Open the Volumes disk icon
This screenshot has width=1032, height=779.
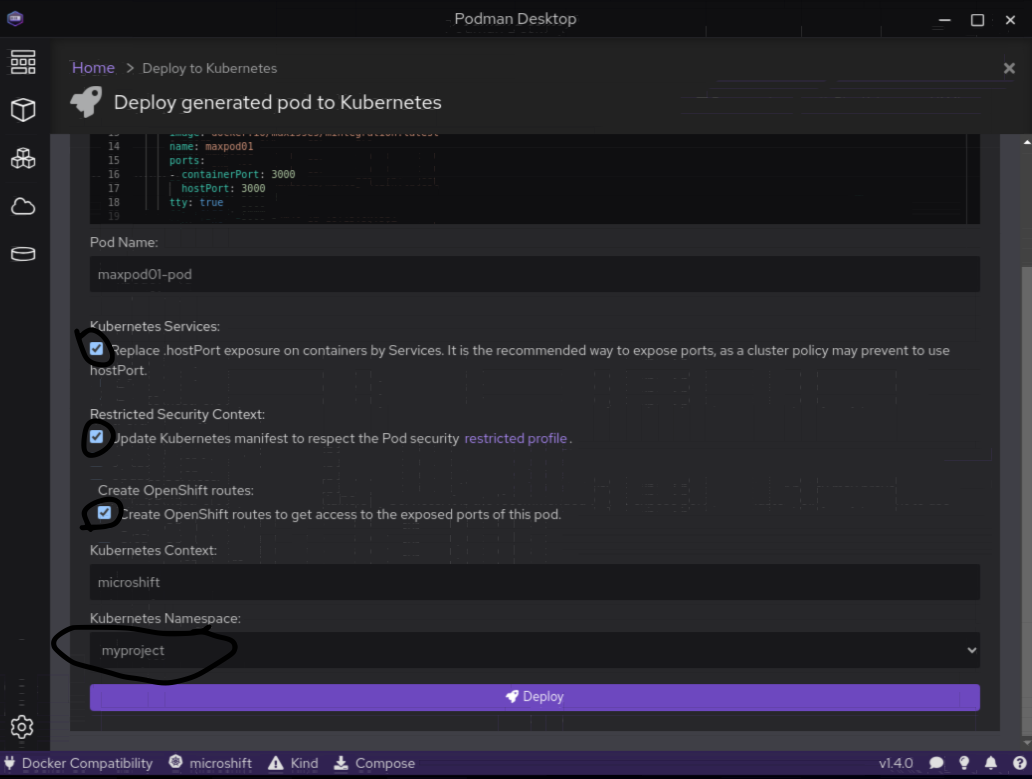[23, 254]
